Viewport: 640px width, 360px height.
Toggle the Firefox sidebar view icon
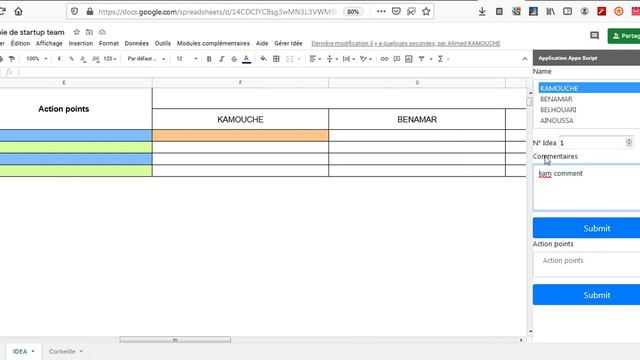pyautogui.click(x=567, y=11)
